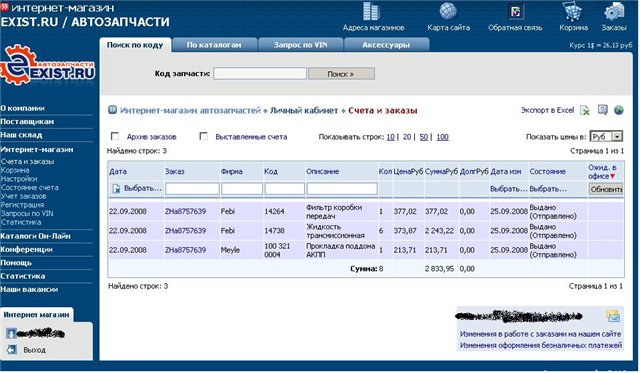Click the Код column filter field

pyautogui.click(x=285, y=189)
